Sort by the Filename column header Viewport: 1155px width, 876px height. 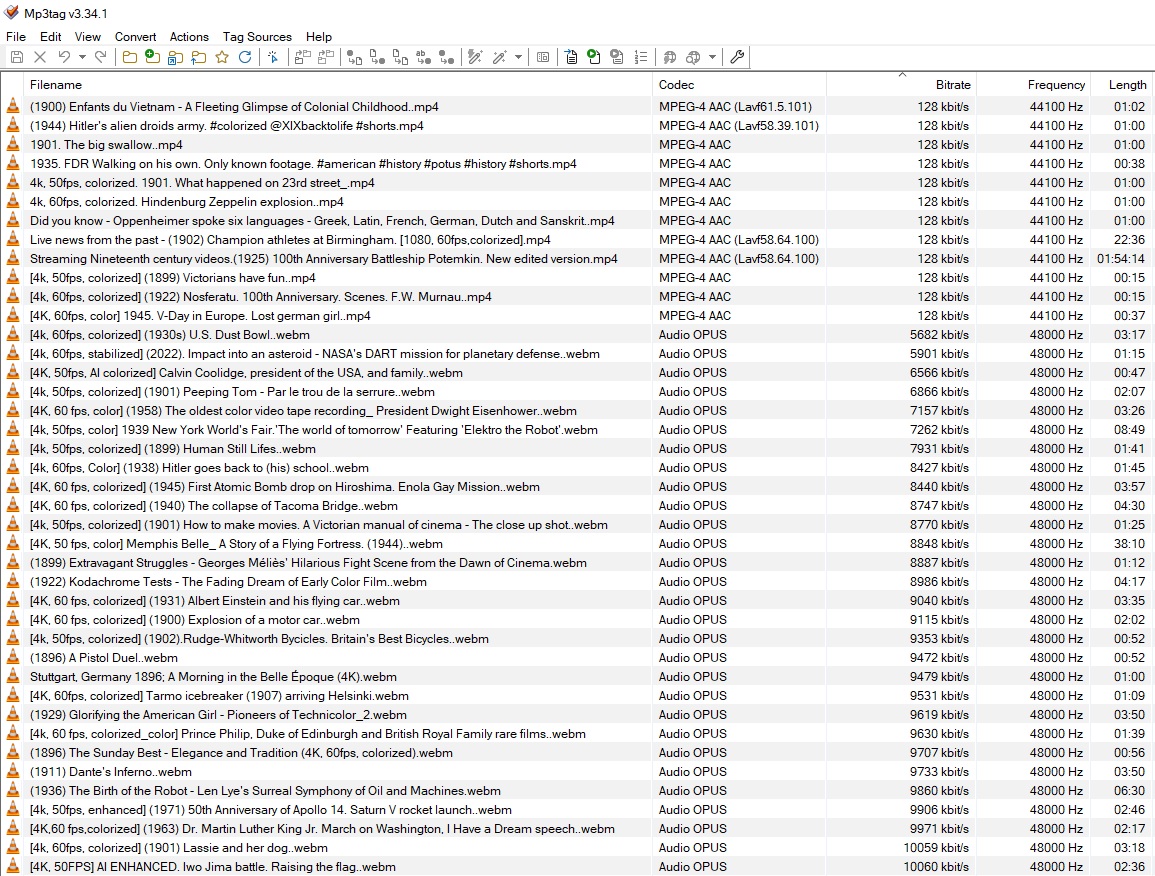click(x=338, y=85)
